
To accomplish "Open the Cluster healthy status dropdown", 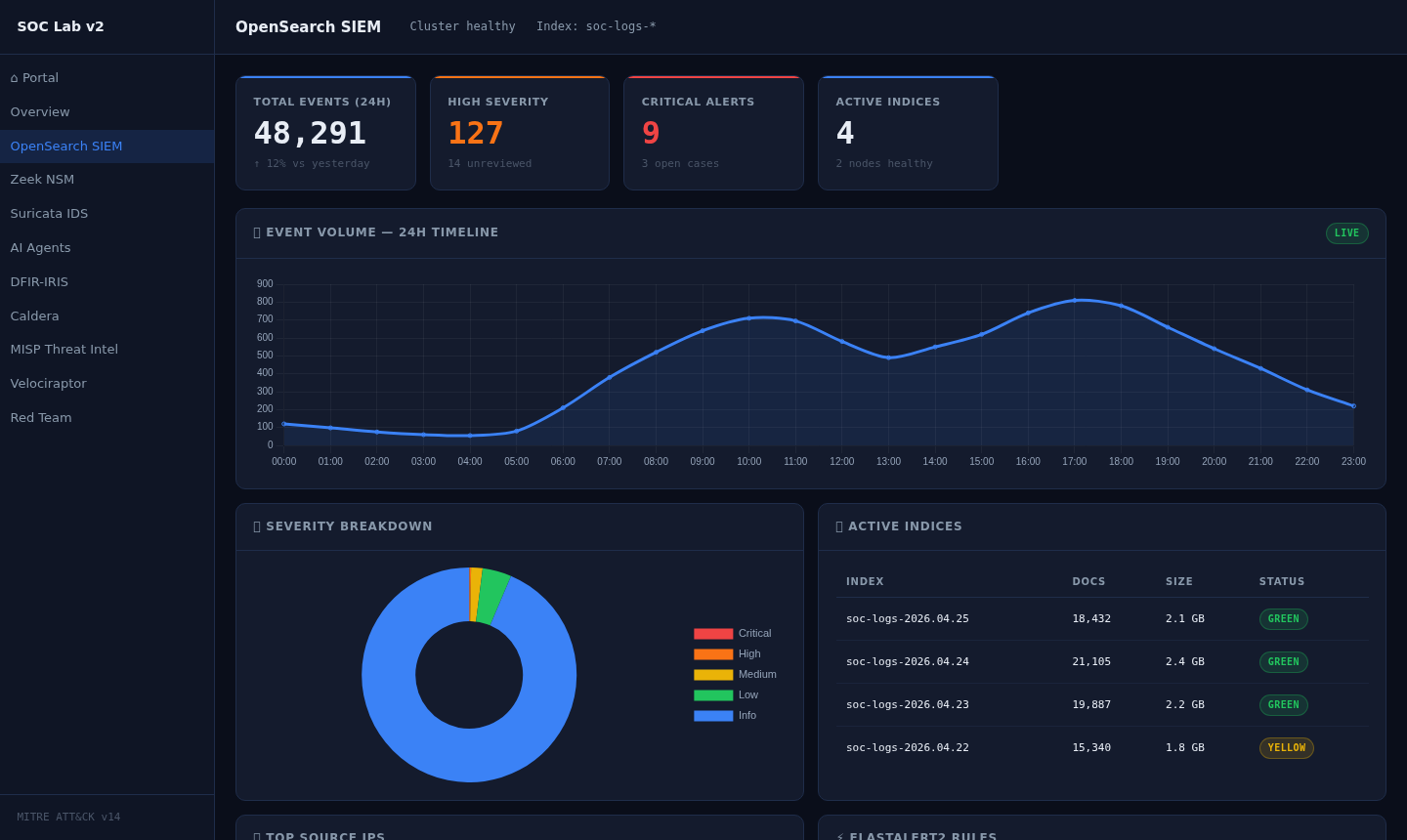I will click(462, 26).
